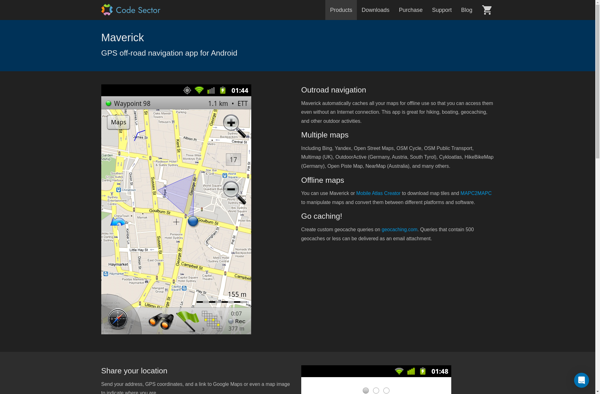Click the compass icon in screenshot

point(117,319)
